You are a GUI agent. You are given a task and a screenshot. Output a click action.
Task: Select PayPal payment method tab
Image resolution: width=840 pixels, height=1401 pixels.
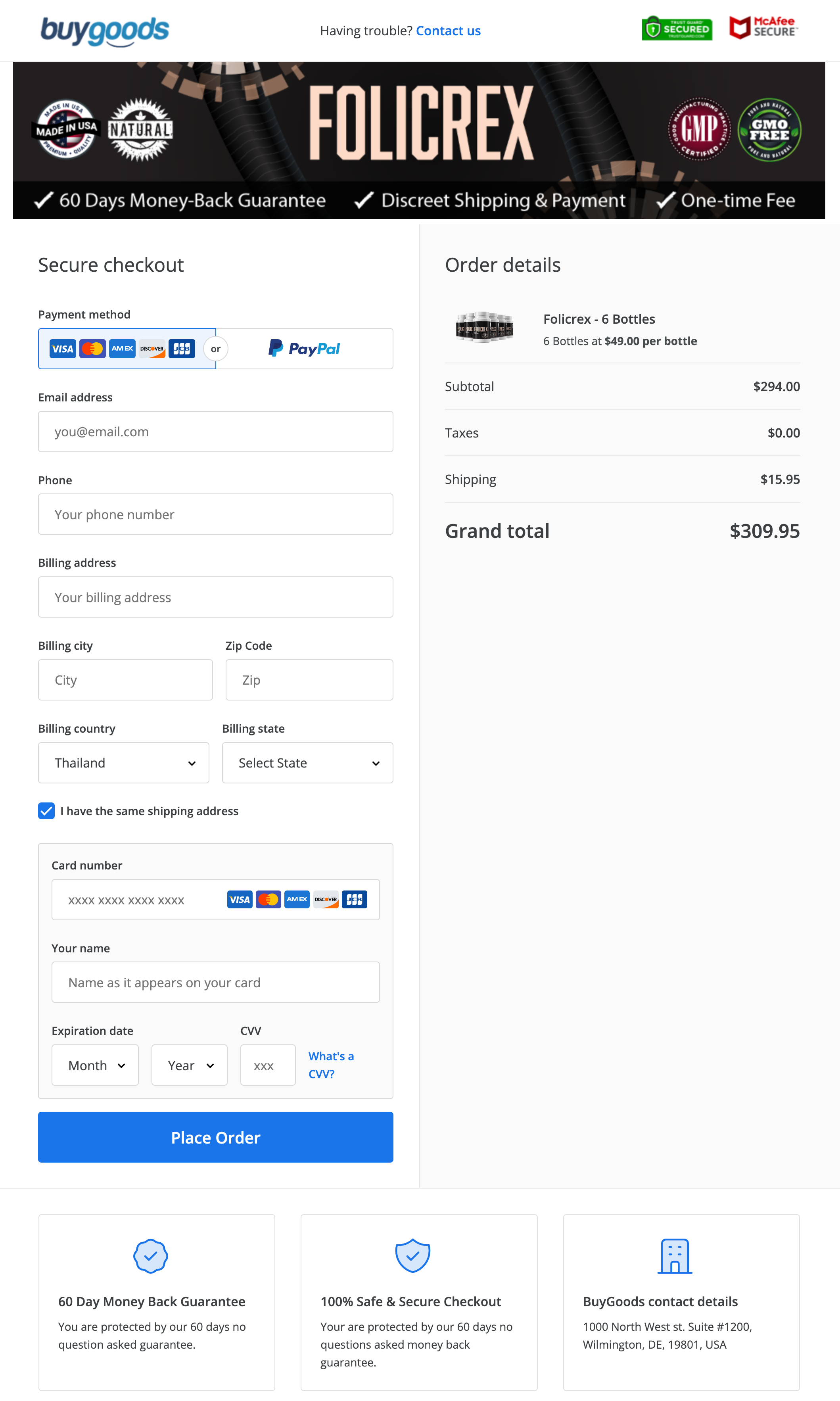click(305, 349)
